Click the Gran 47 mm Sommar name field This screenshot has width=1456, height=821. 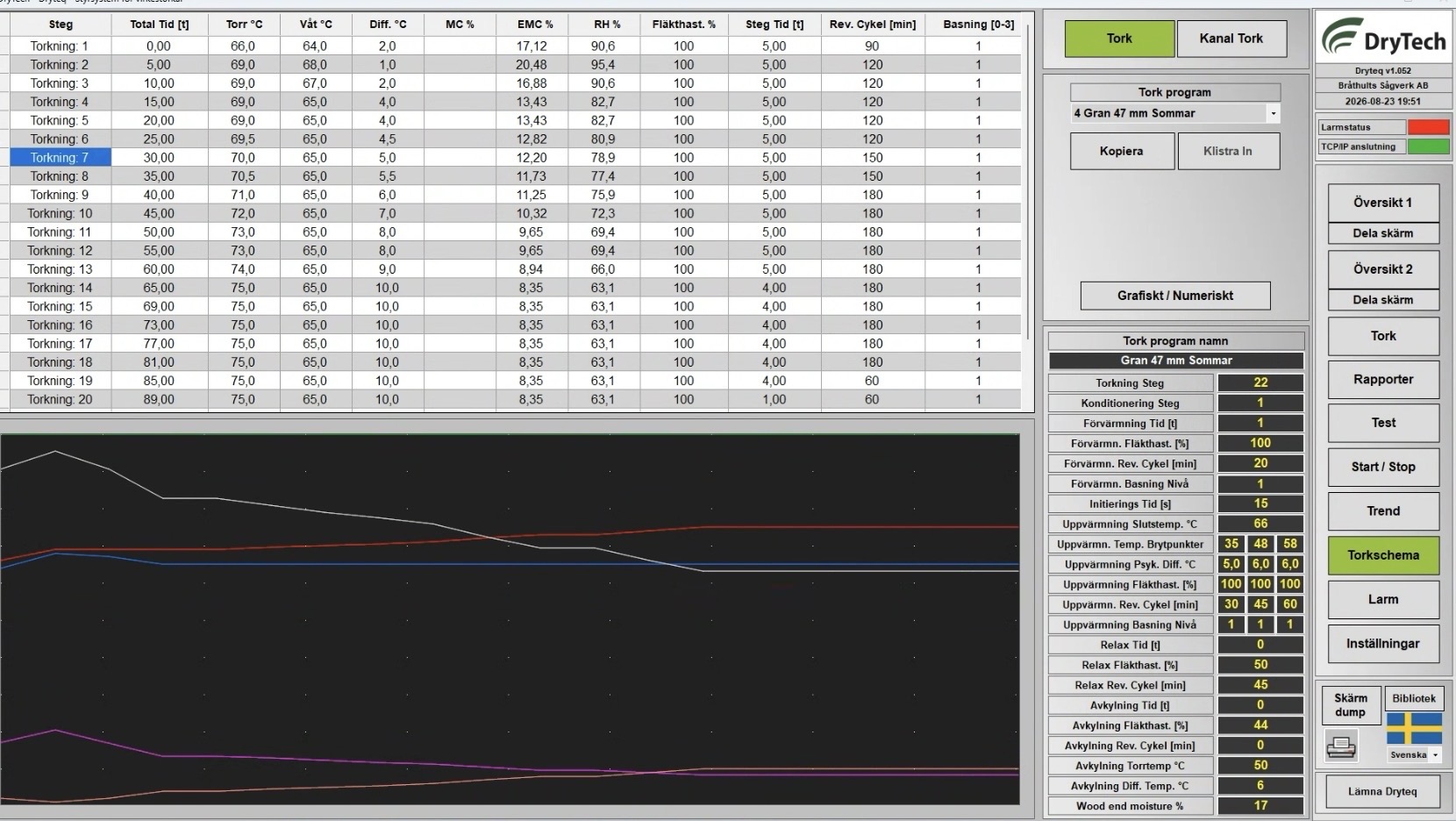tap(1176, 361)
